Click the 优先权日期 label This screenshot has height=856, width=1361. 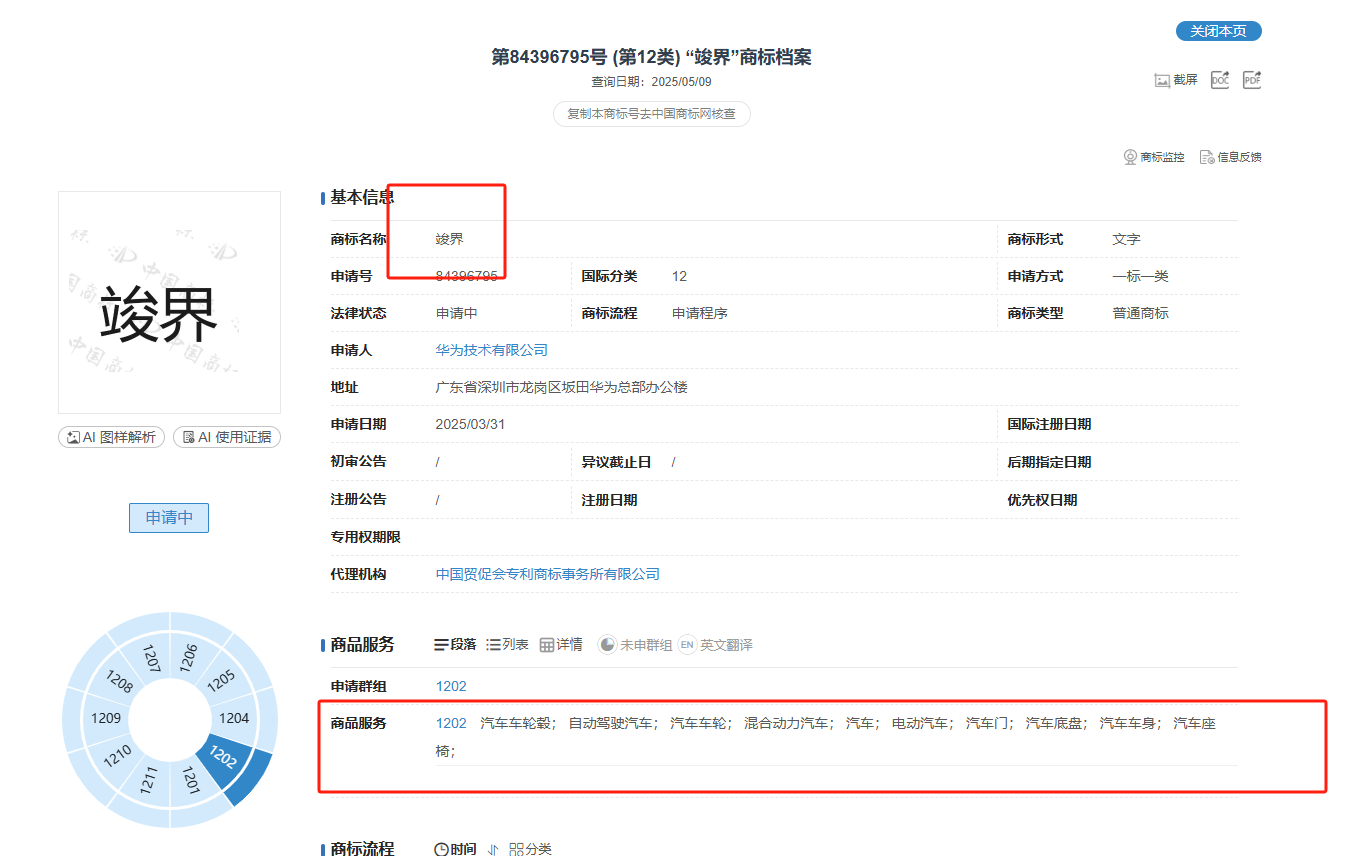click(x=1042, y=500)
